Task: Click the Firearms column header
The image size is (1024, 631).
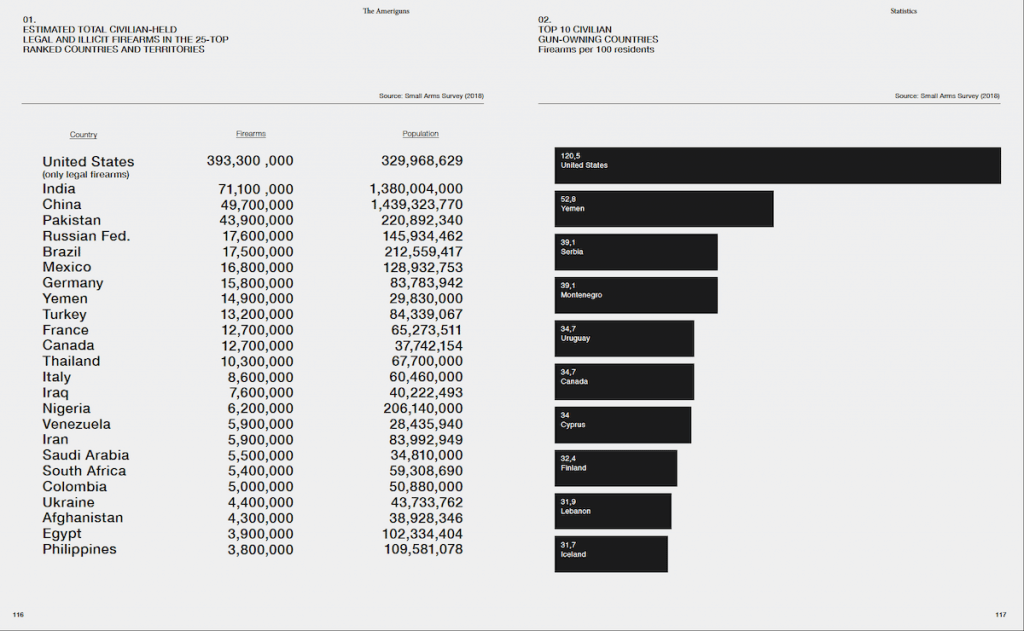Action: (251, 133)
